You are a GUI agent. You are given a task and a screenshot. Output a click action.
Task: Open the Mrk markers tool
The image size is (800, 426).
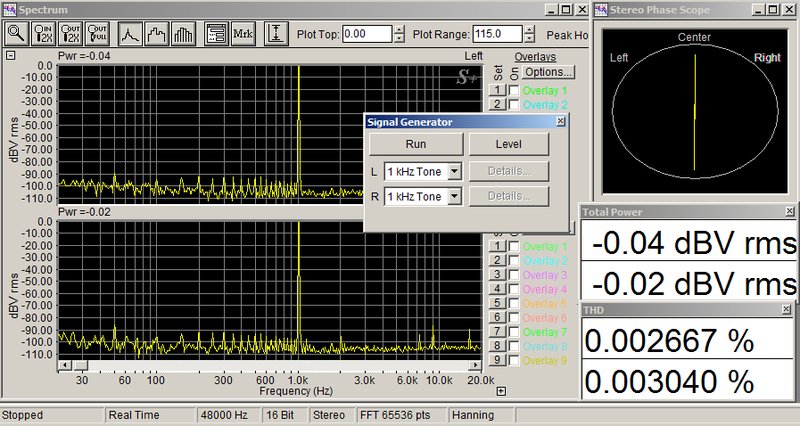(243, 34)
